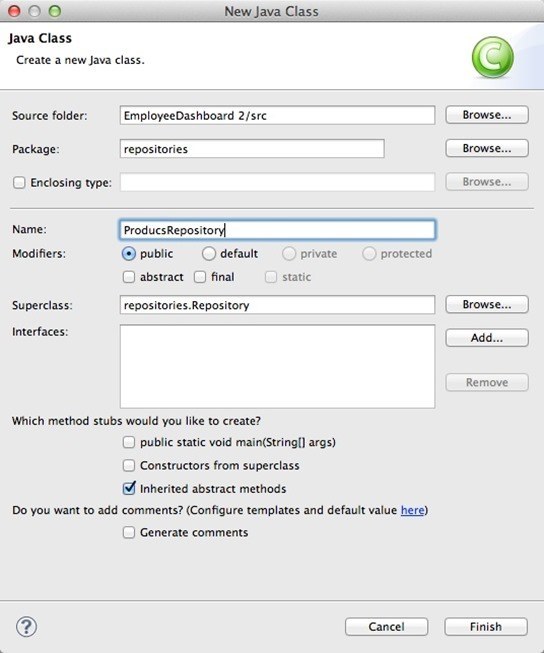
Task: Check the final modifier checkbox
Action: (200, 277)
